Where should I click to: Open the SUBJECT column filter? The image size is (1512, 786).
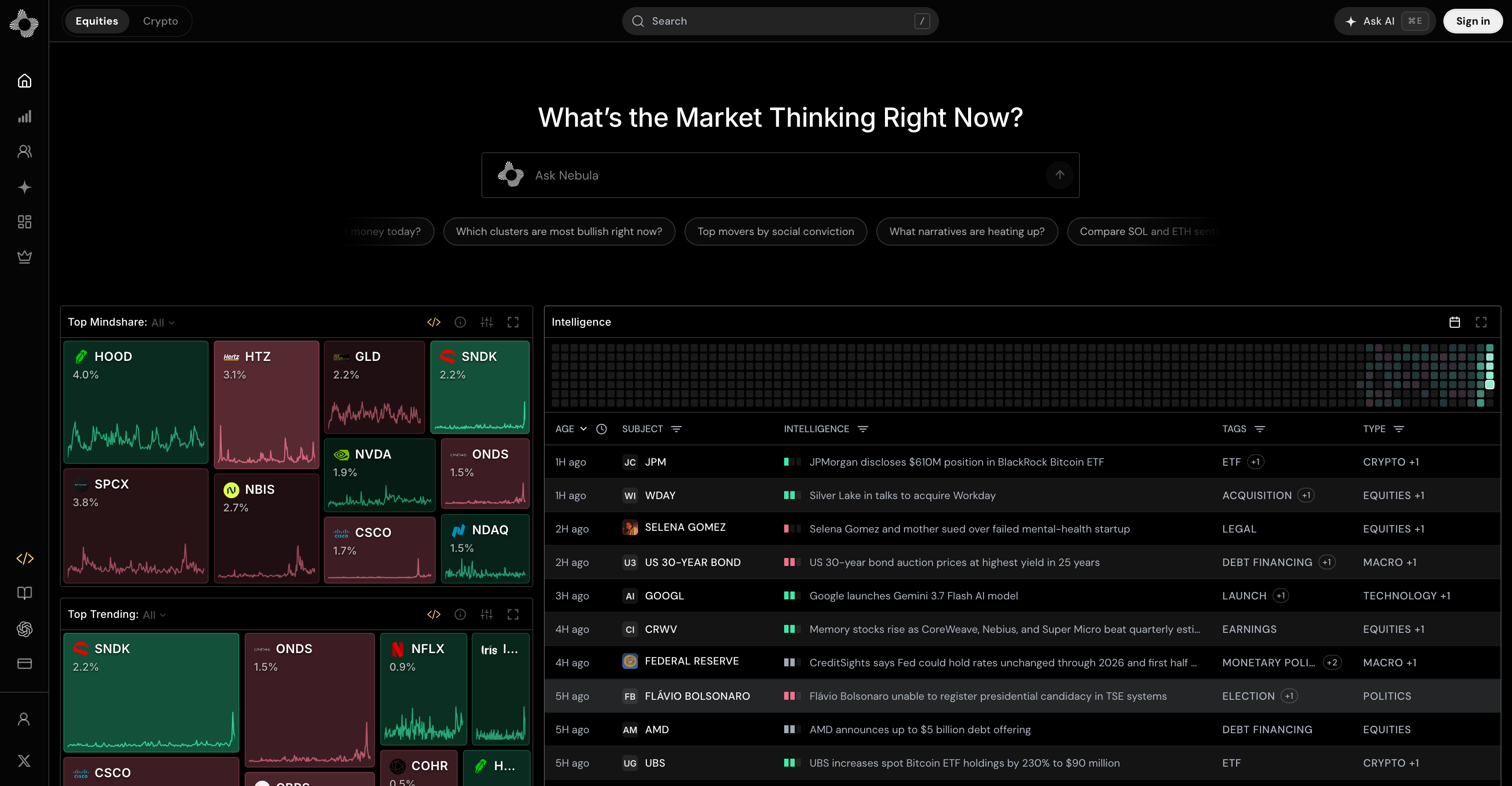click(x=676, y=429)
